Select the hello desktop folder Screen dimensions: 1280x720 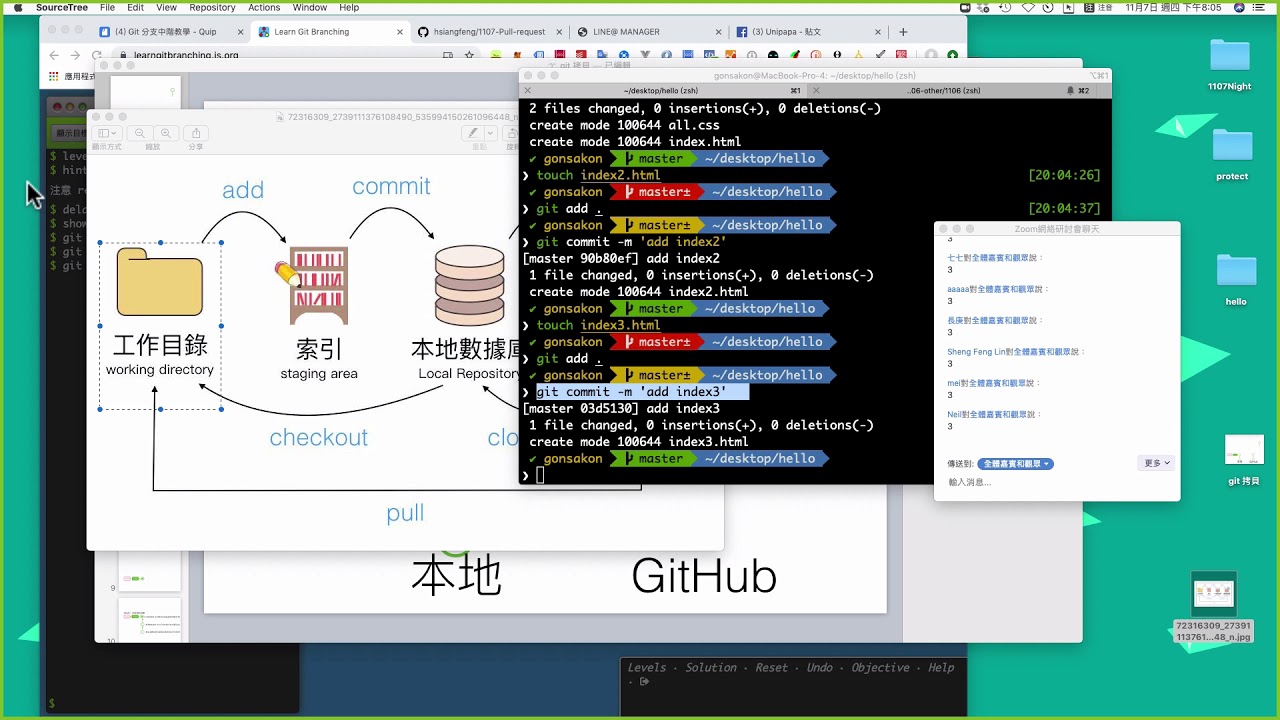tap(1236, 280)
